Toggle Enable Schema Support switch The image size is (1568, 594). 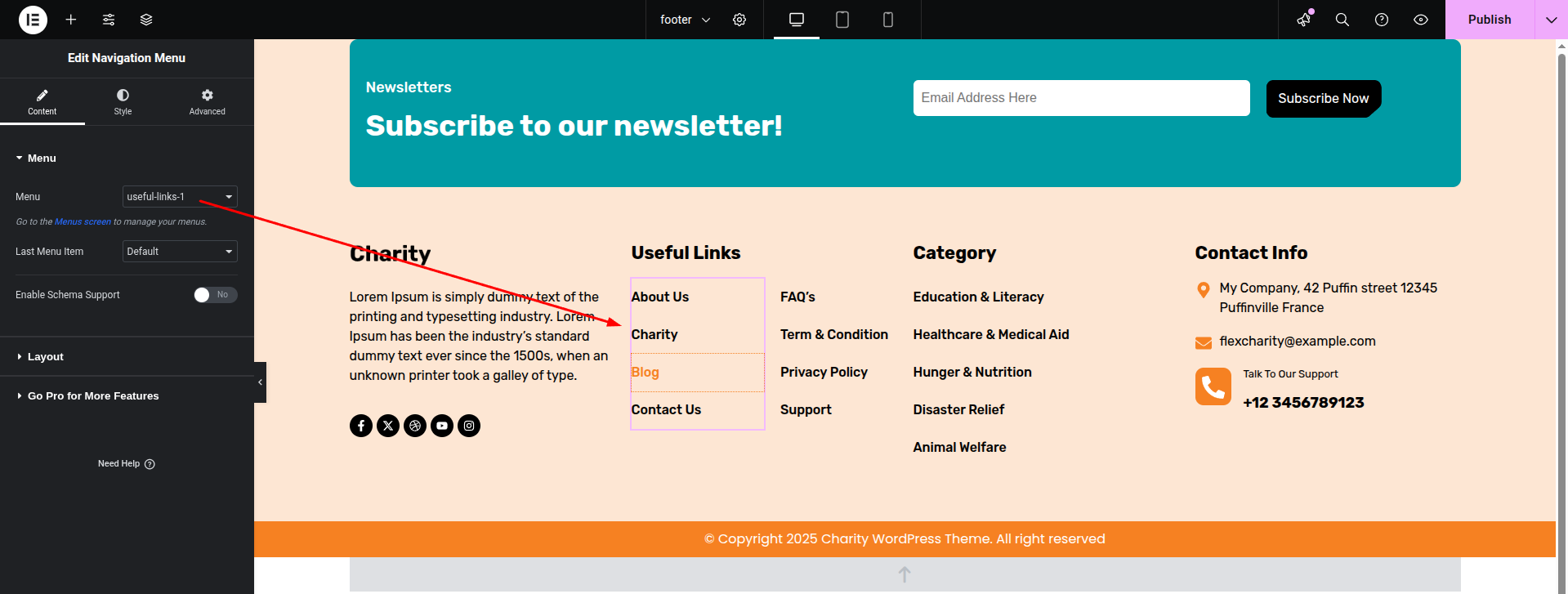click(215, 295)
